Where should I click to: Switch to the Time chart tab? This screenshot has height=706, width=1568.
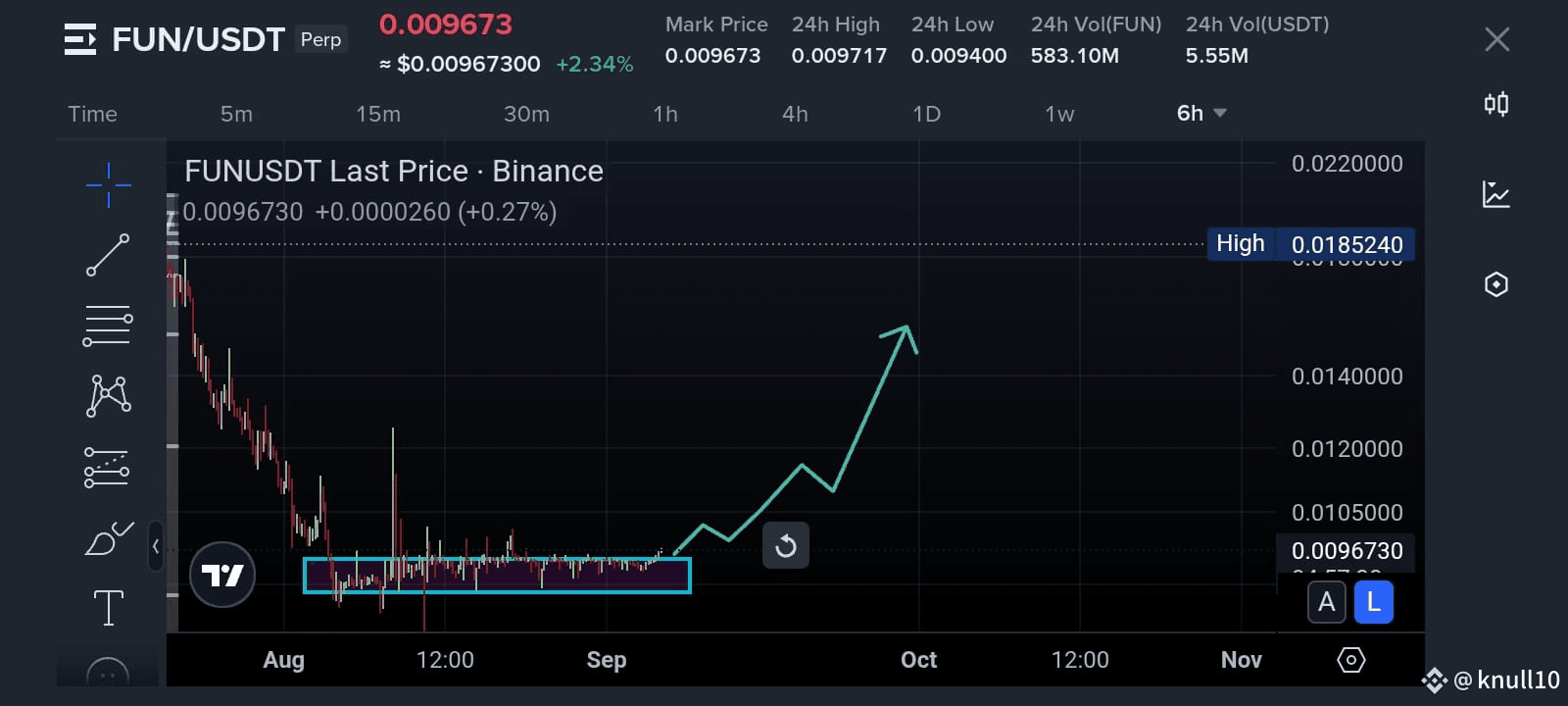92,114
